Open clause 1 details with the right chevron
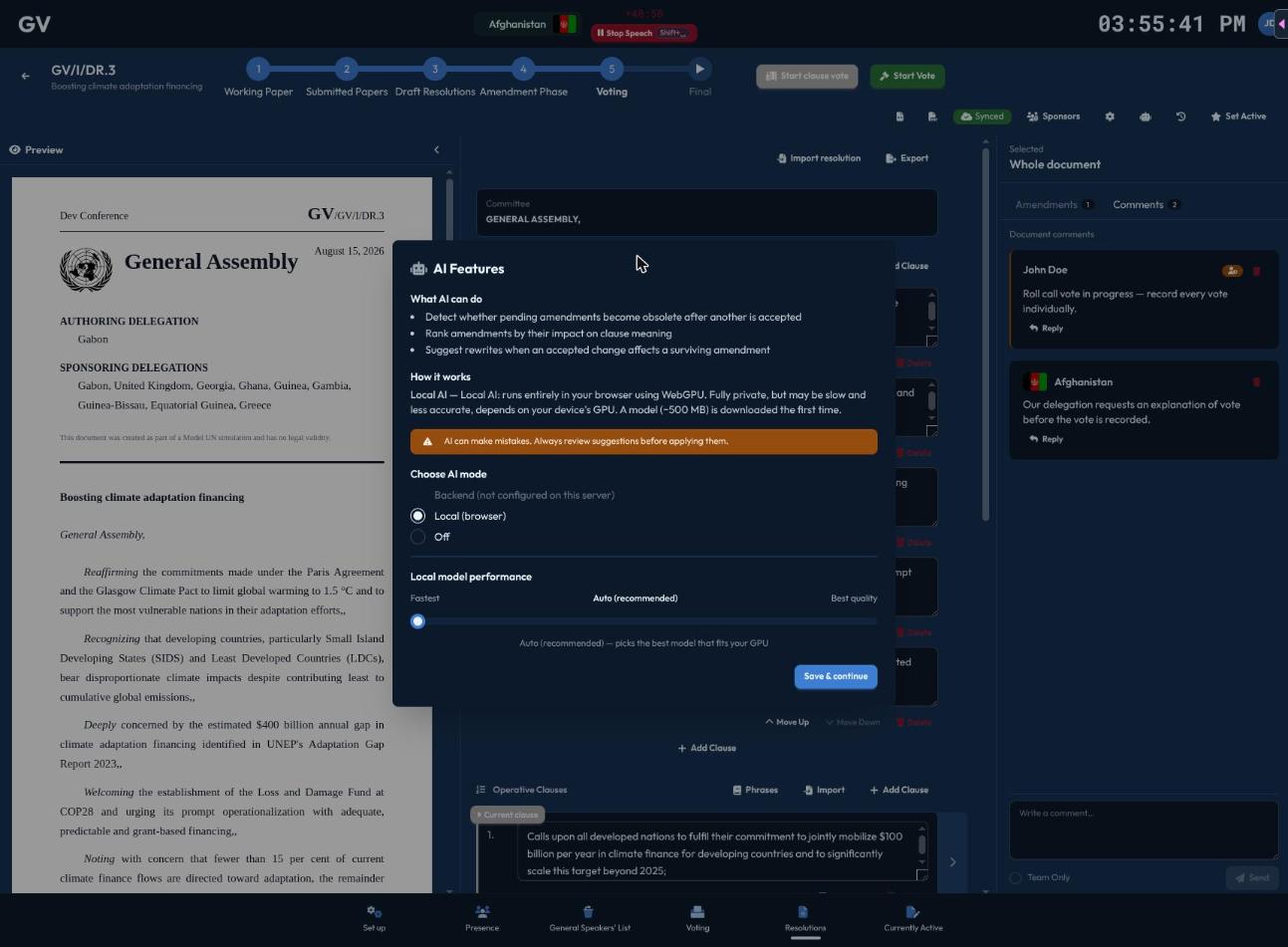The image size is (1288, 947). (x=952, y=862)
